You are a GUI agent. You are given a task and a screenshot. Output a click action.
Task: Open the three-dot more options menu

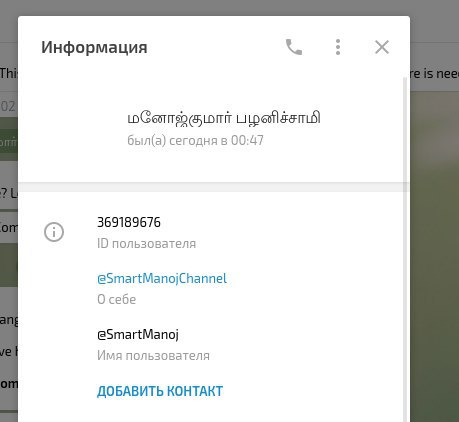point(338,47)
